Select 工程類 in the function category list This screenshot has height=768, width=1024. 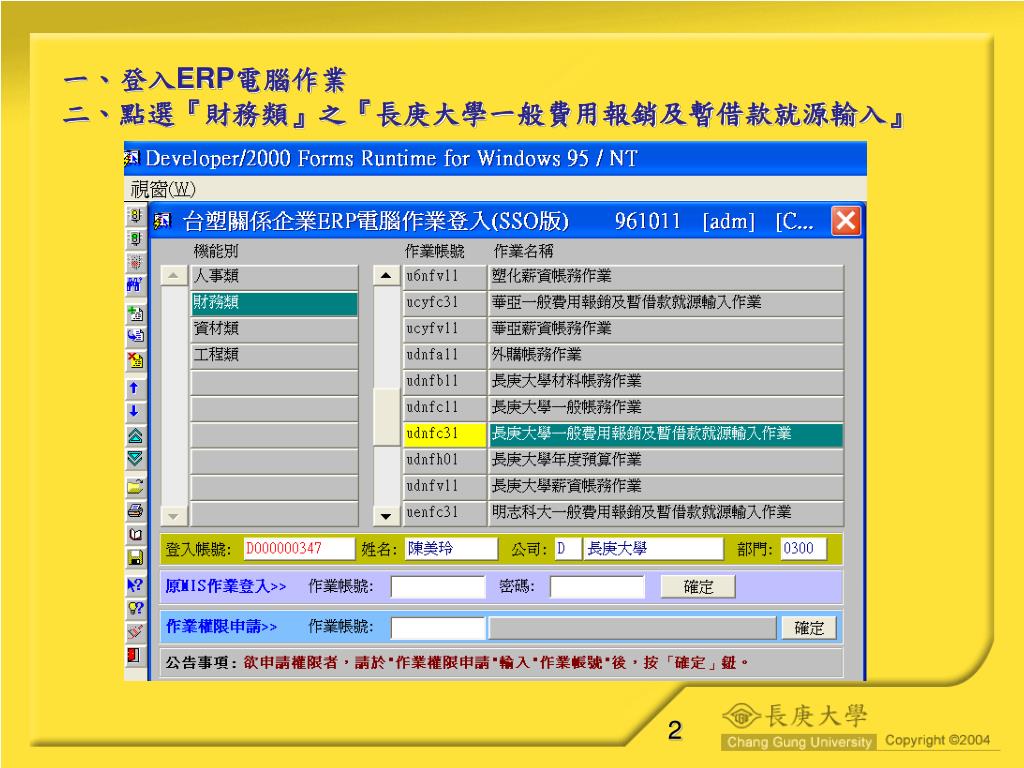point(274,355)
